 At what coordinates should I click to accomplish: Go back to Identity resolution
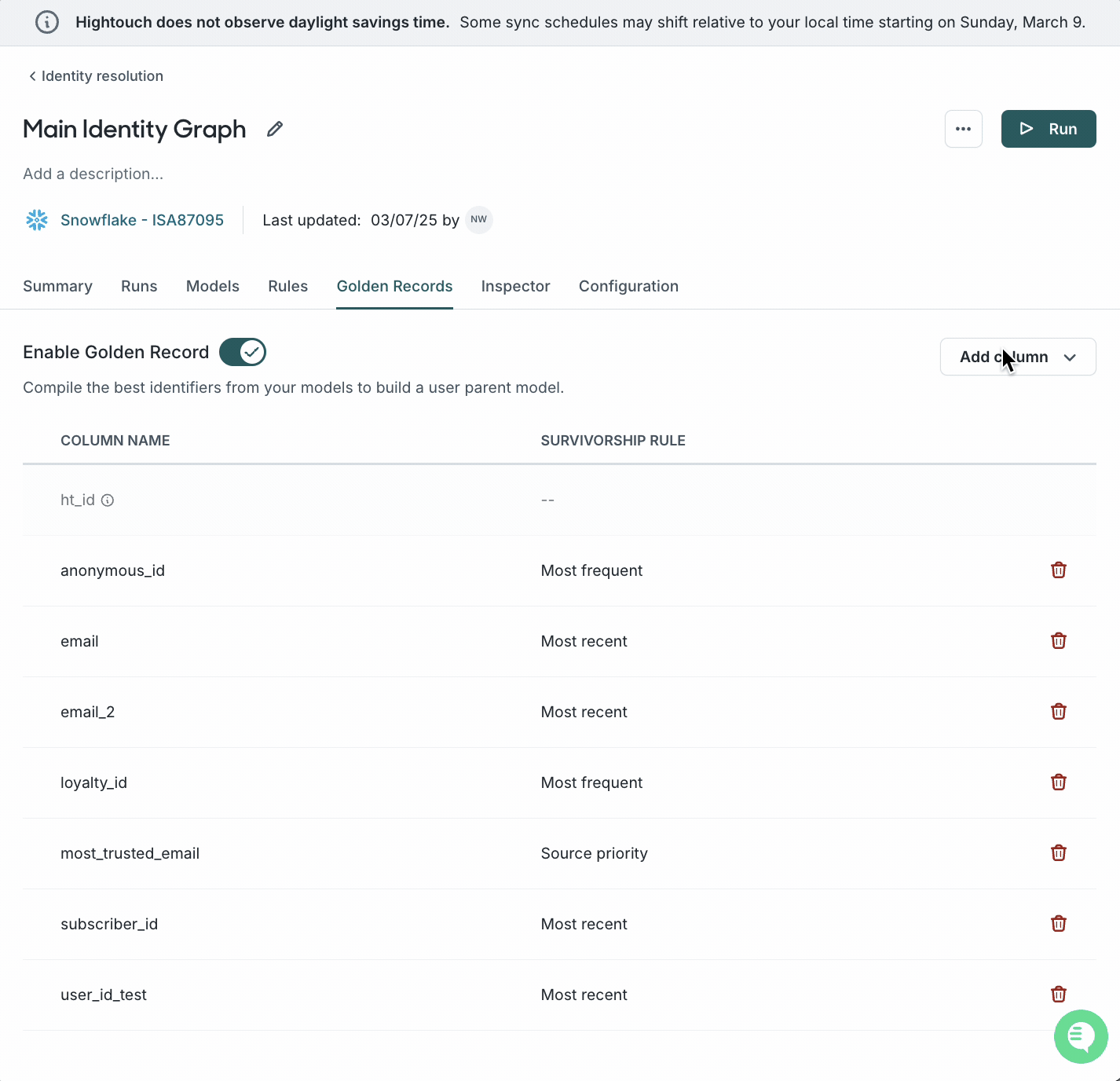(95, 75)
